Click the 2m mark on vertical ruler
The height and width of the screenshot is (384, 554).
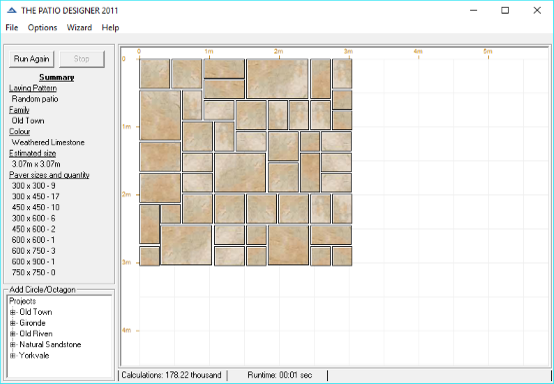[127, 194]
